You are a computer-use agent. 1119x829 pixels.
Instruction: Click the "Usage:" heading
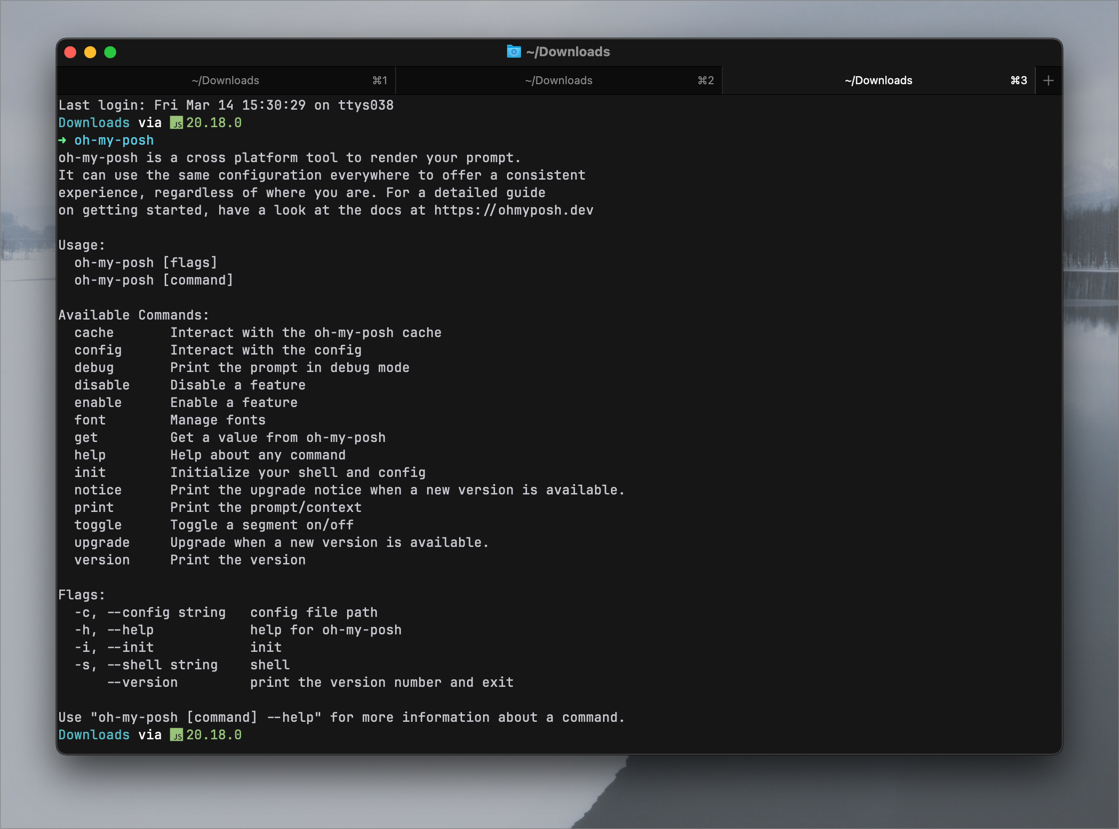point(82,245)
